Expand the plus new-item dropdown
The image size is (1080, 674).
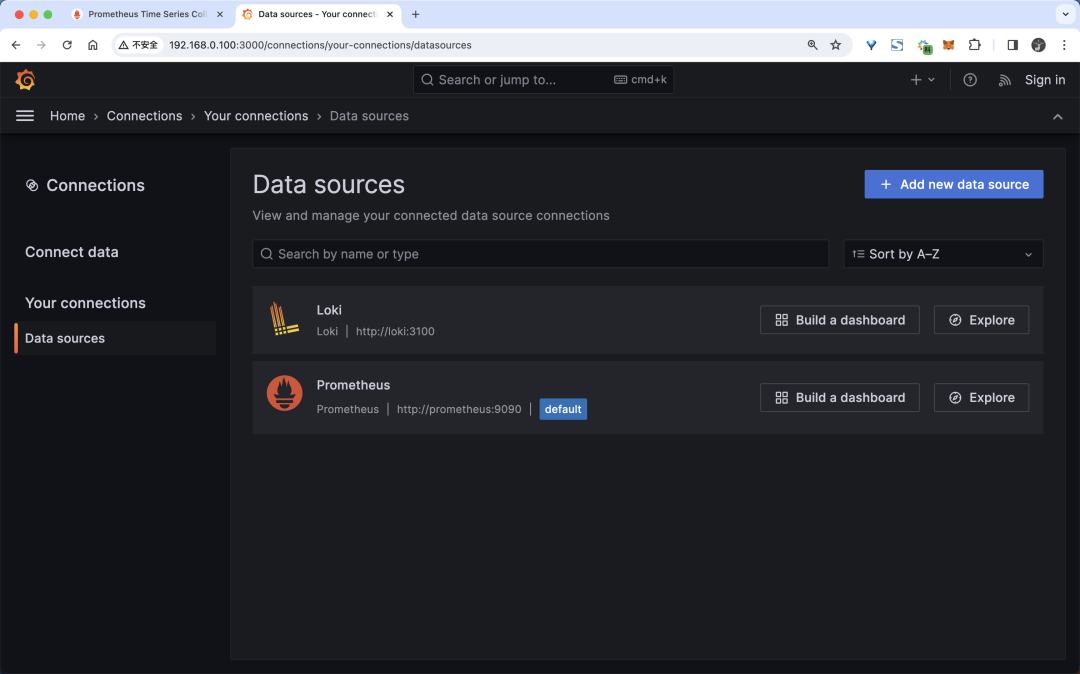(x=922, y=80)
